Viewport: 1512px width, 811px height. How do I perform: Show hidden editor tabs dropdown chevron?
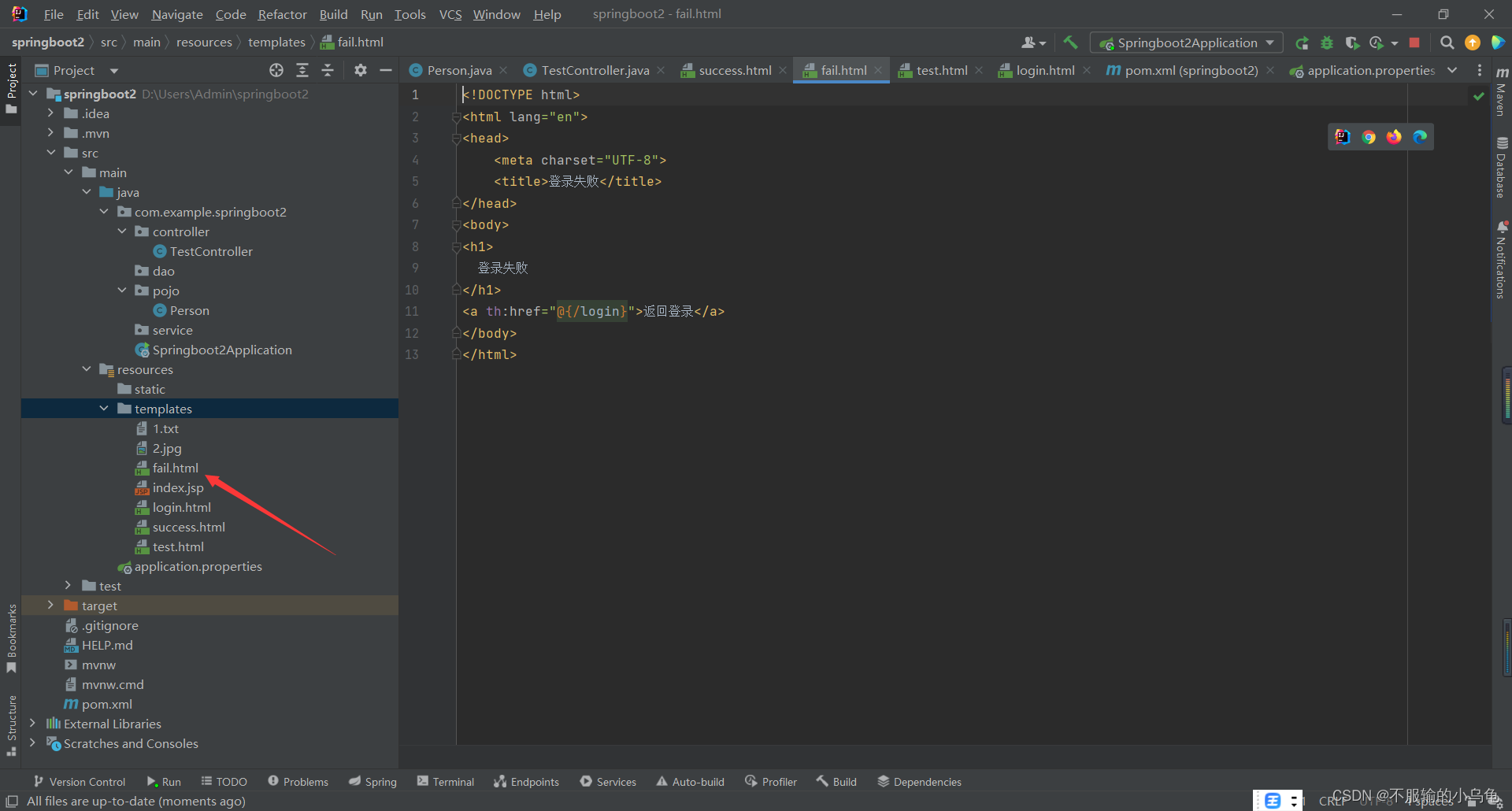pos(1452,70)
